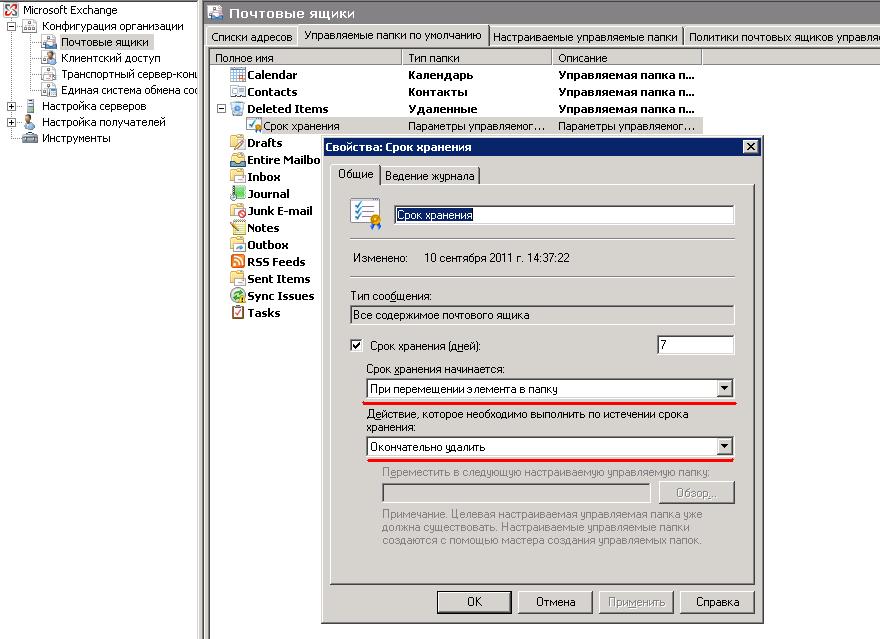Click the Инструменты toolbox icon
The height and width of the screenshot is (639, 880).
[30, 138]
